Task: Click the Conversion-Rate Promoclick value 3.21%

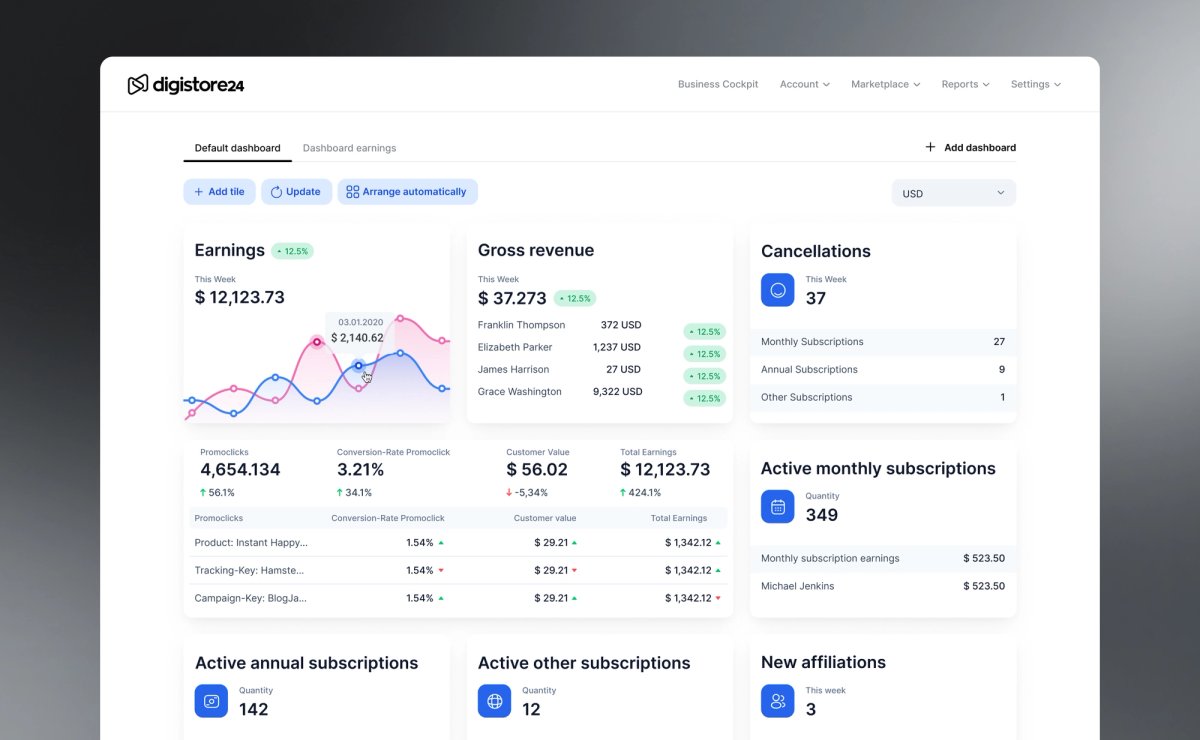Action: tap(360, 470)
